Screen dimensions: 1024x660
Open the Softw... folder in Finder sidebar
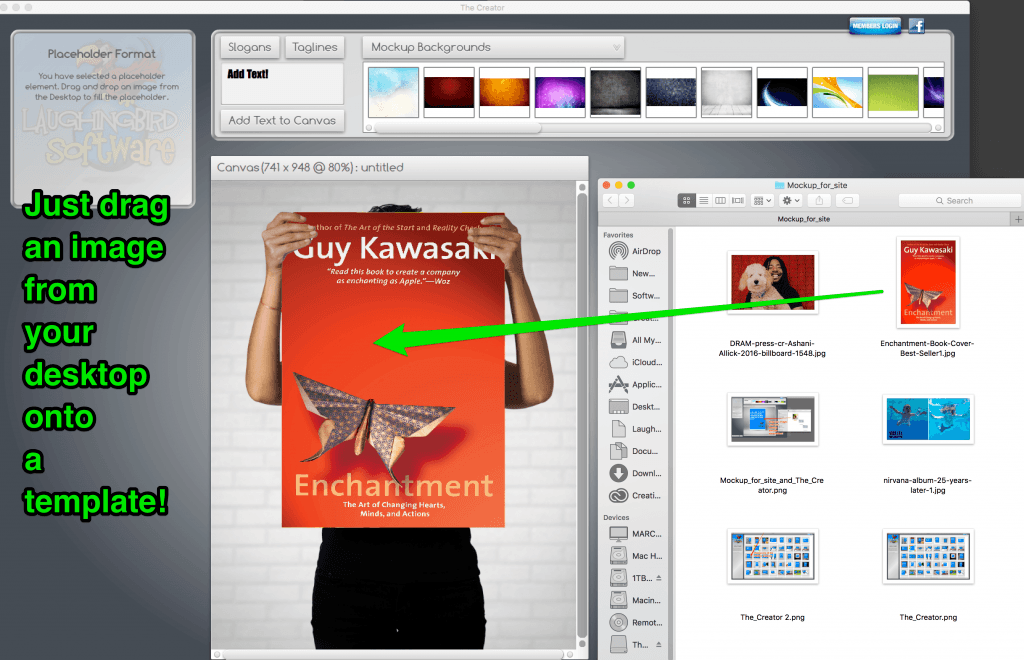(635, 295)
